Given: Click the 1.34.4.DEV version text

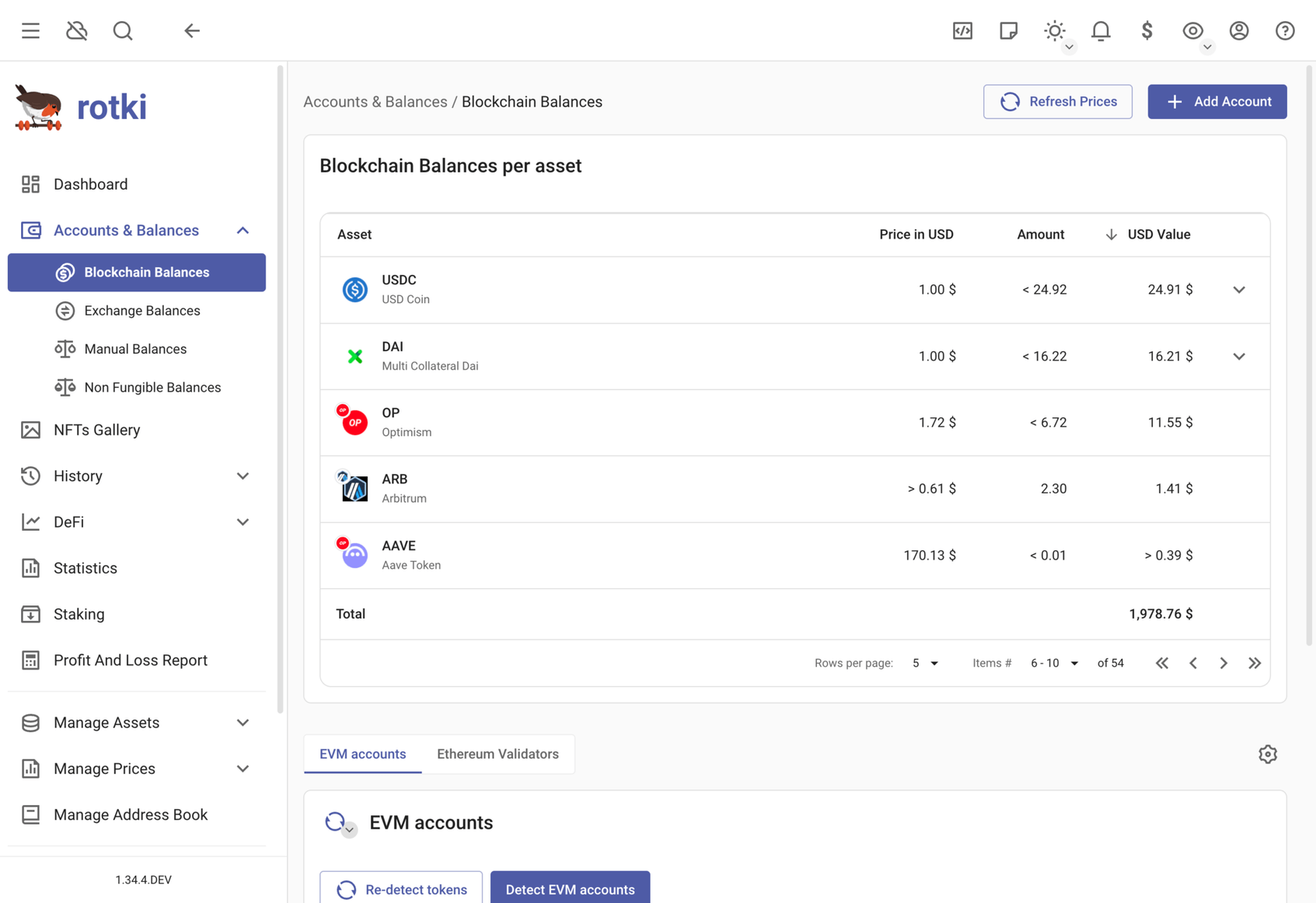Looking at the screenshot, I should pos(144,880).
